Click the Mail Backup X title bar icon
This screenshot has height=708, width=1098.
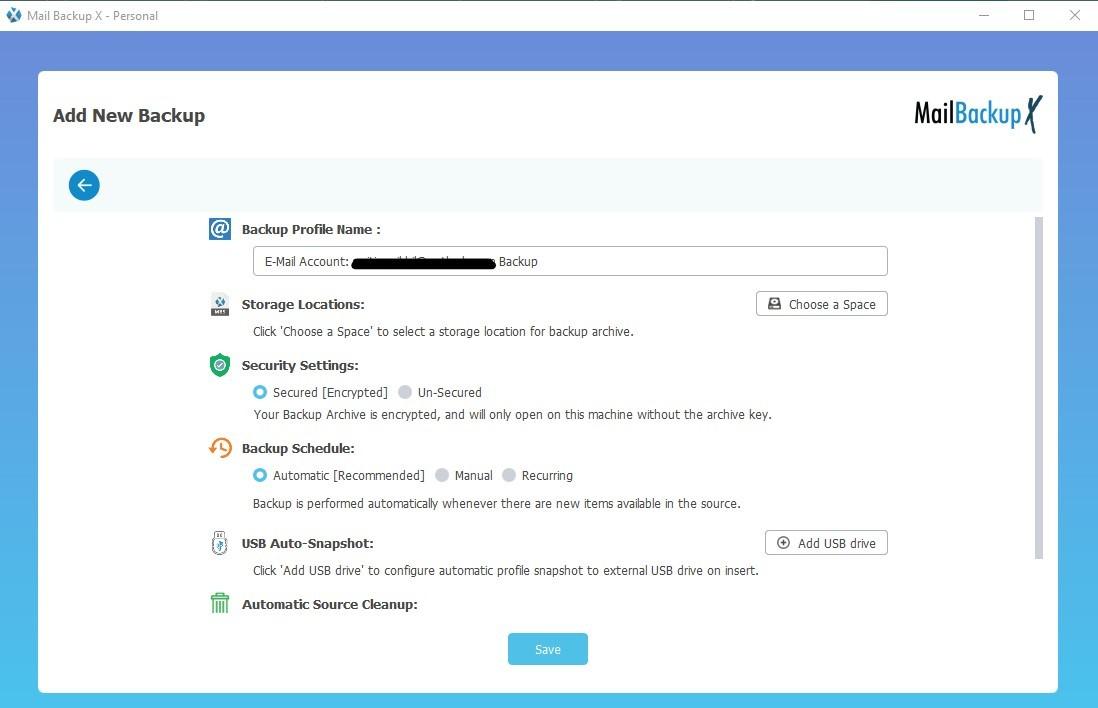[x=13, y=15]
